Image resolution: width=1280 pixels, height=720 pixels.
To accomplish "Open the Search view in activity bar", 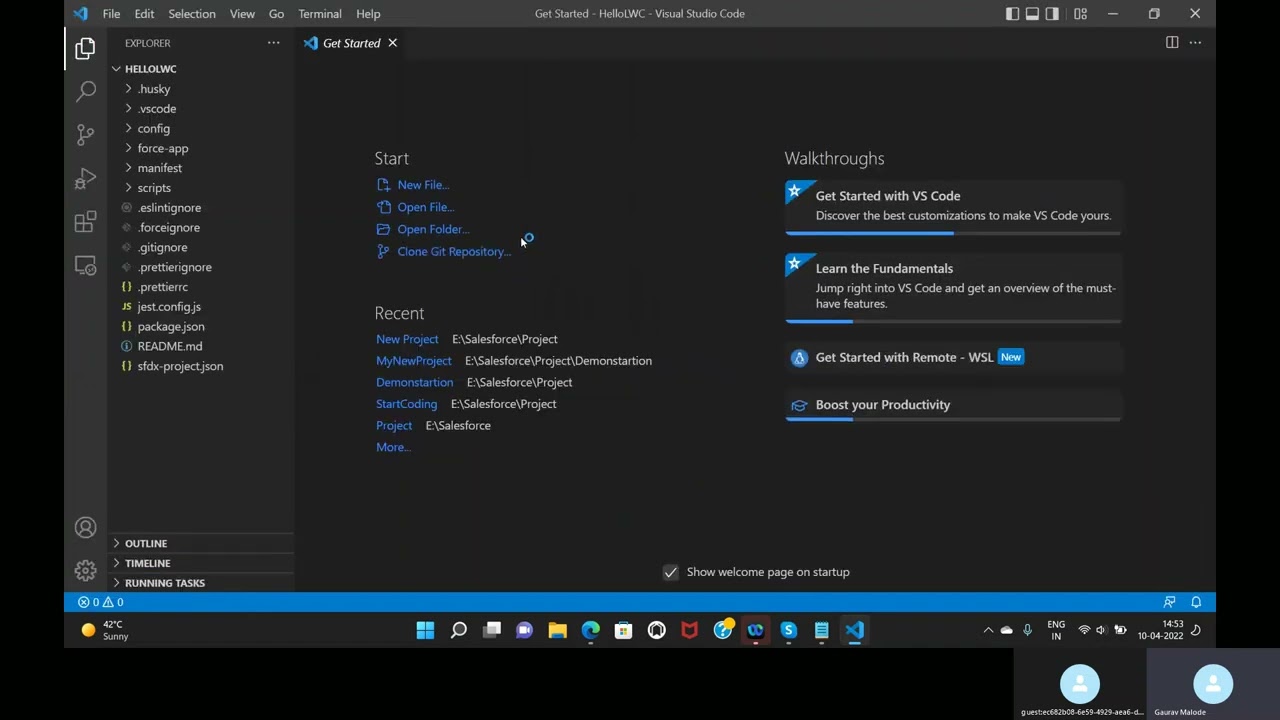I will [x=85, y=91].
